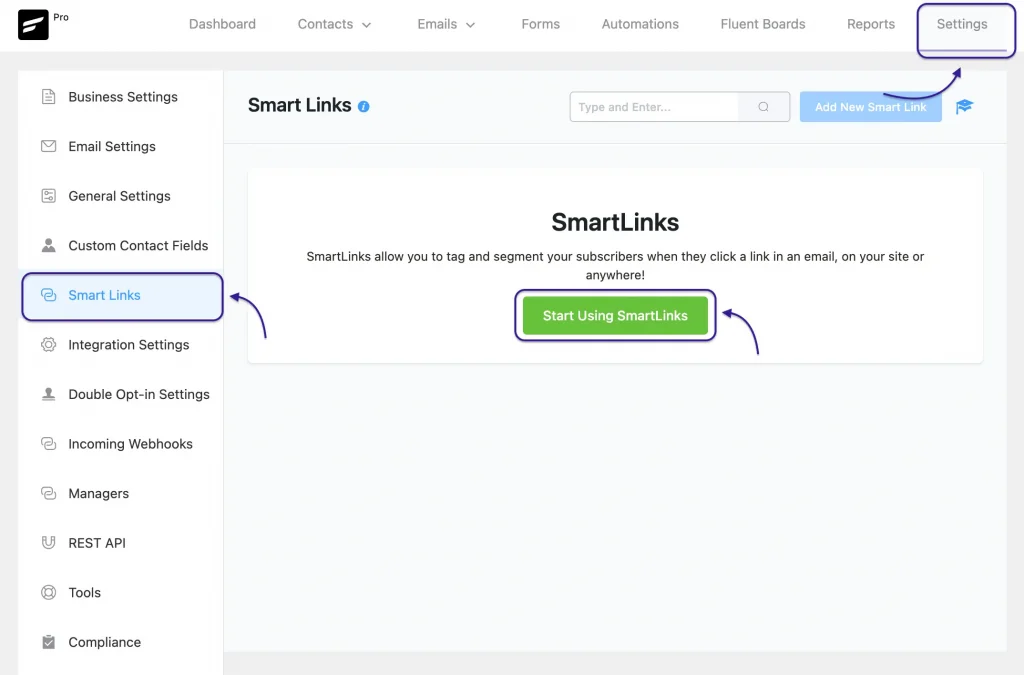Switch to the Dashboard menu item
The width and height of the screenshot is (1024, 675).
(222, 23)
